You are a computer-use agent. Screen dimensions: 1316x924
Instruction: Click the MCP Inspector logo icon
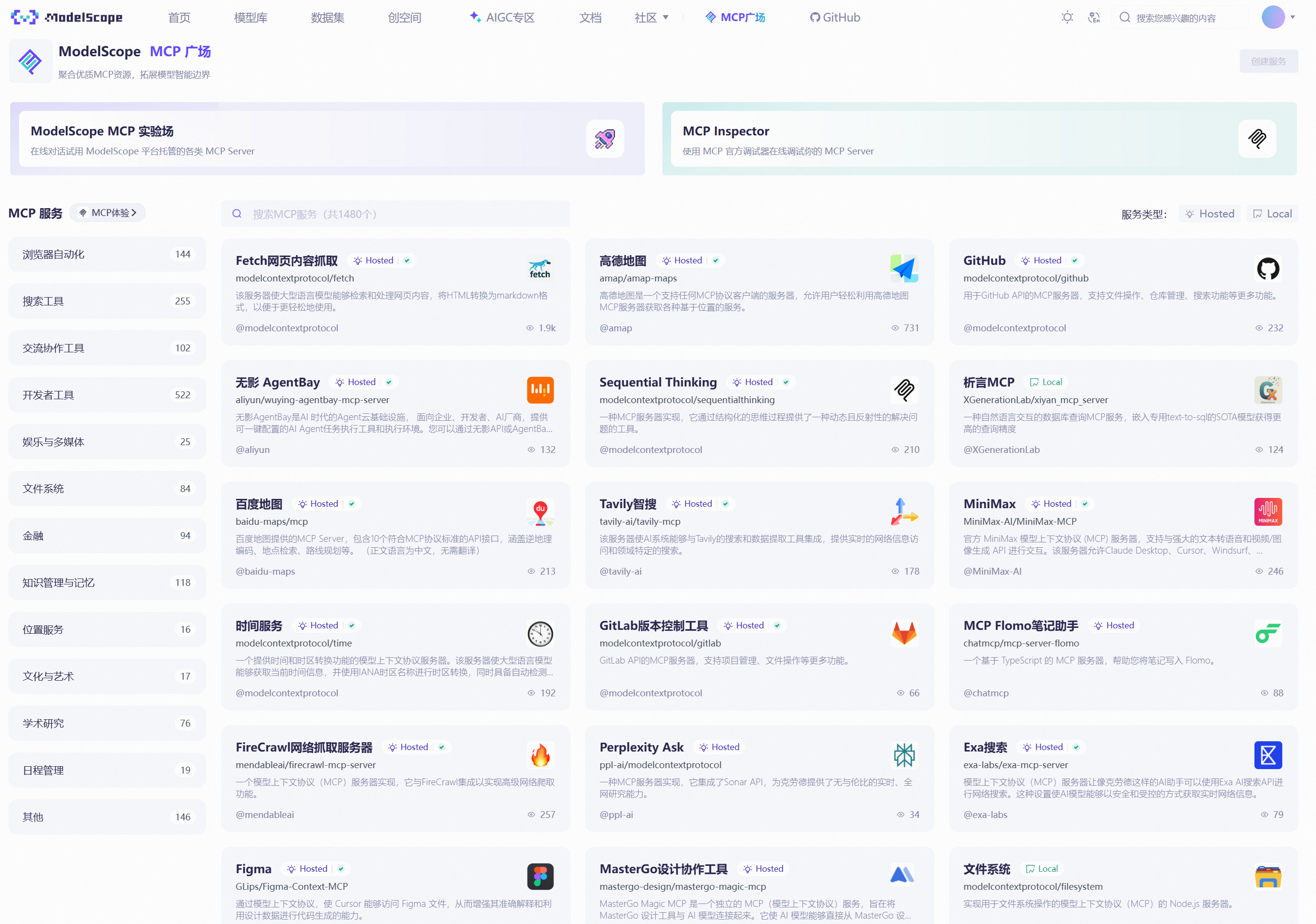point(1256,139)
